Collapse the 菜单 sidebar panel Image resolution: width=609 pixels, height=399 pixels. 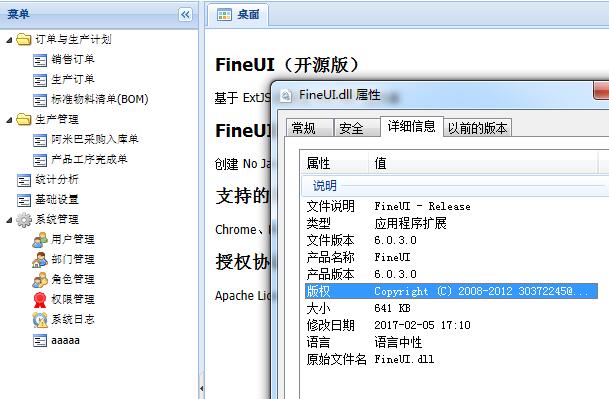pyautogui.click(x=185, y=15)
